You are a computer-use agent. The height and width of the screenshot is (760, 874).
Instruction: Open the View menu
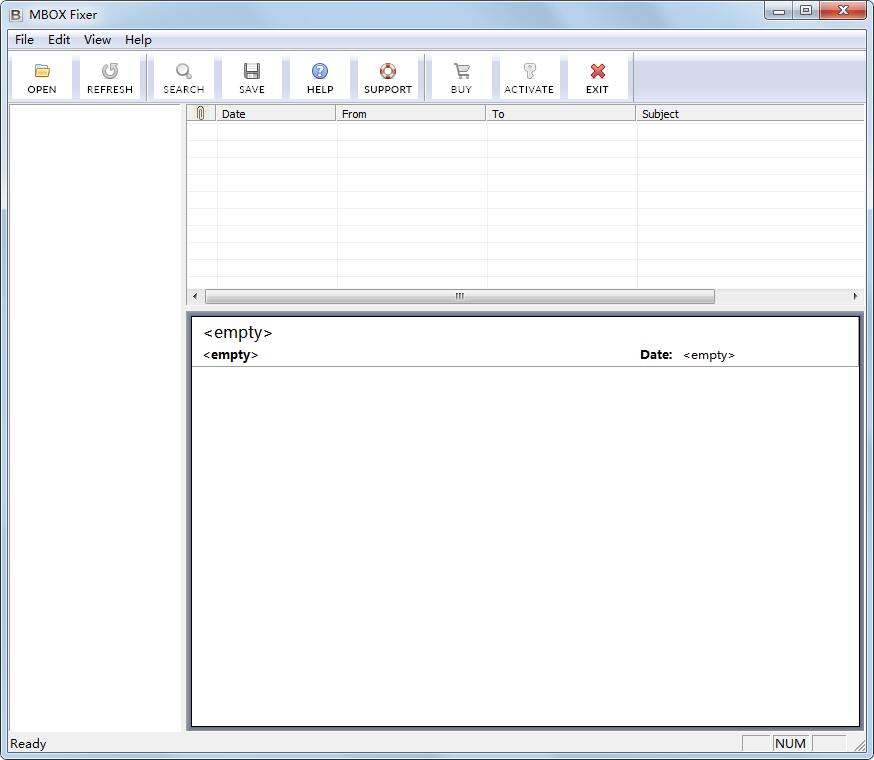(x=97, y=39)
